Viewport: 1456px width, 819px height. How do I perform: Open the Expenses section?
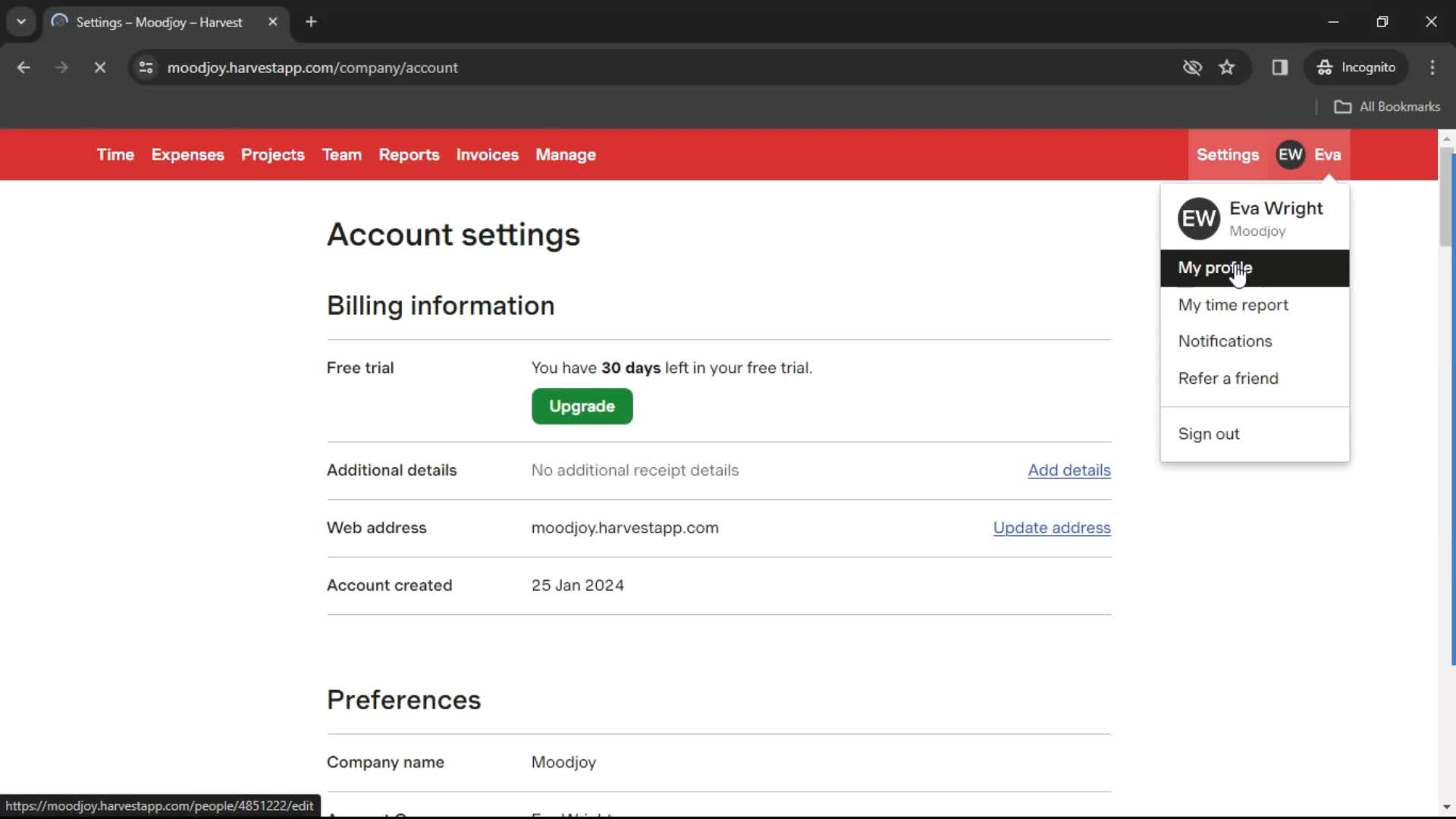coord(187,154)
